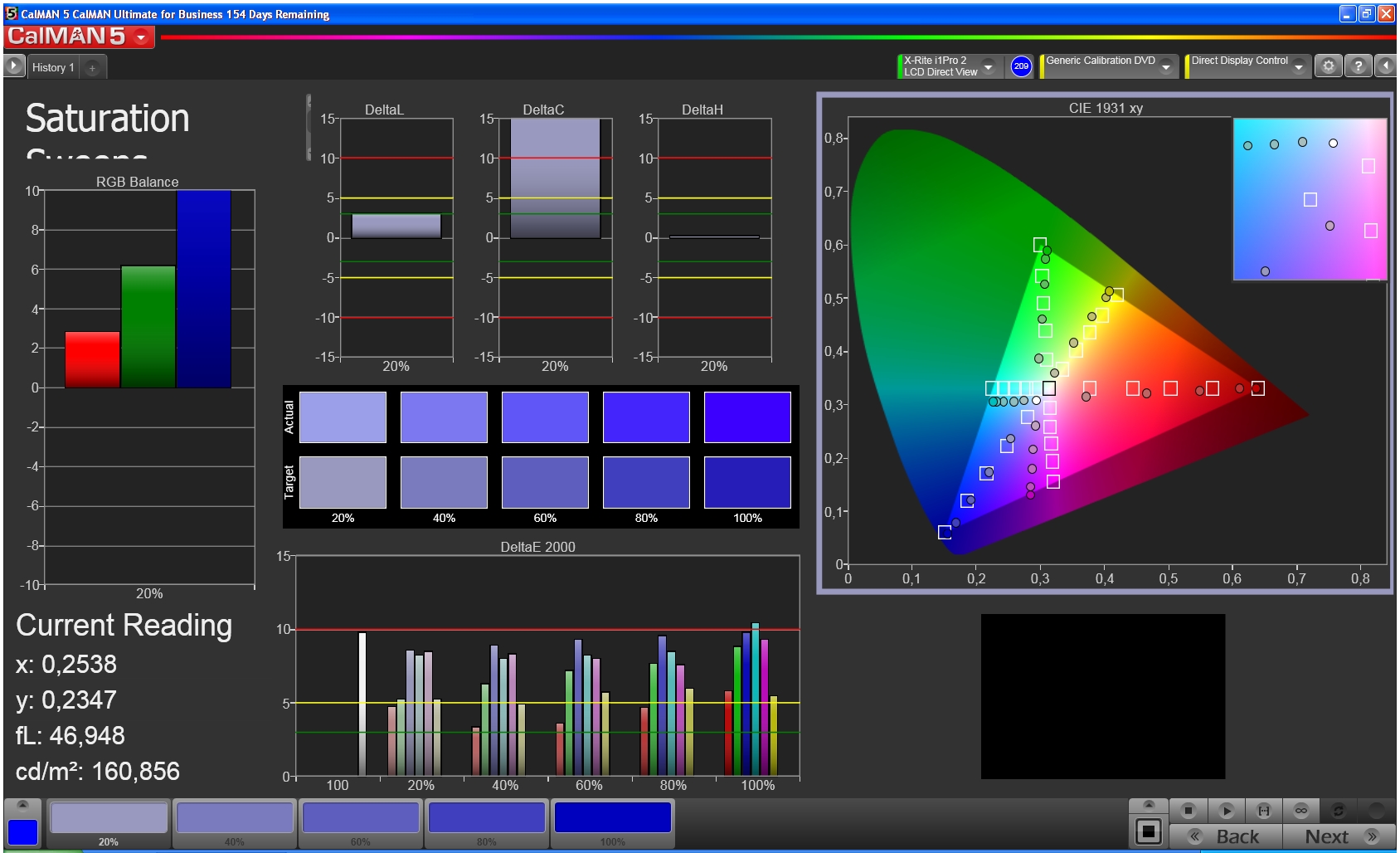Toggle the black pattern window square button

tap(1149, 831)
